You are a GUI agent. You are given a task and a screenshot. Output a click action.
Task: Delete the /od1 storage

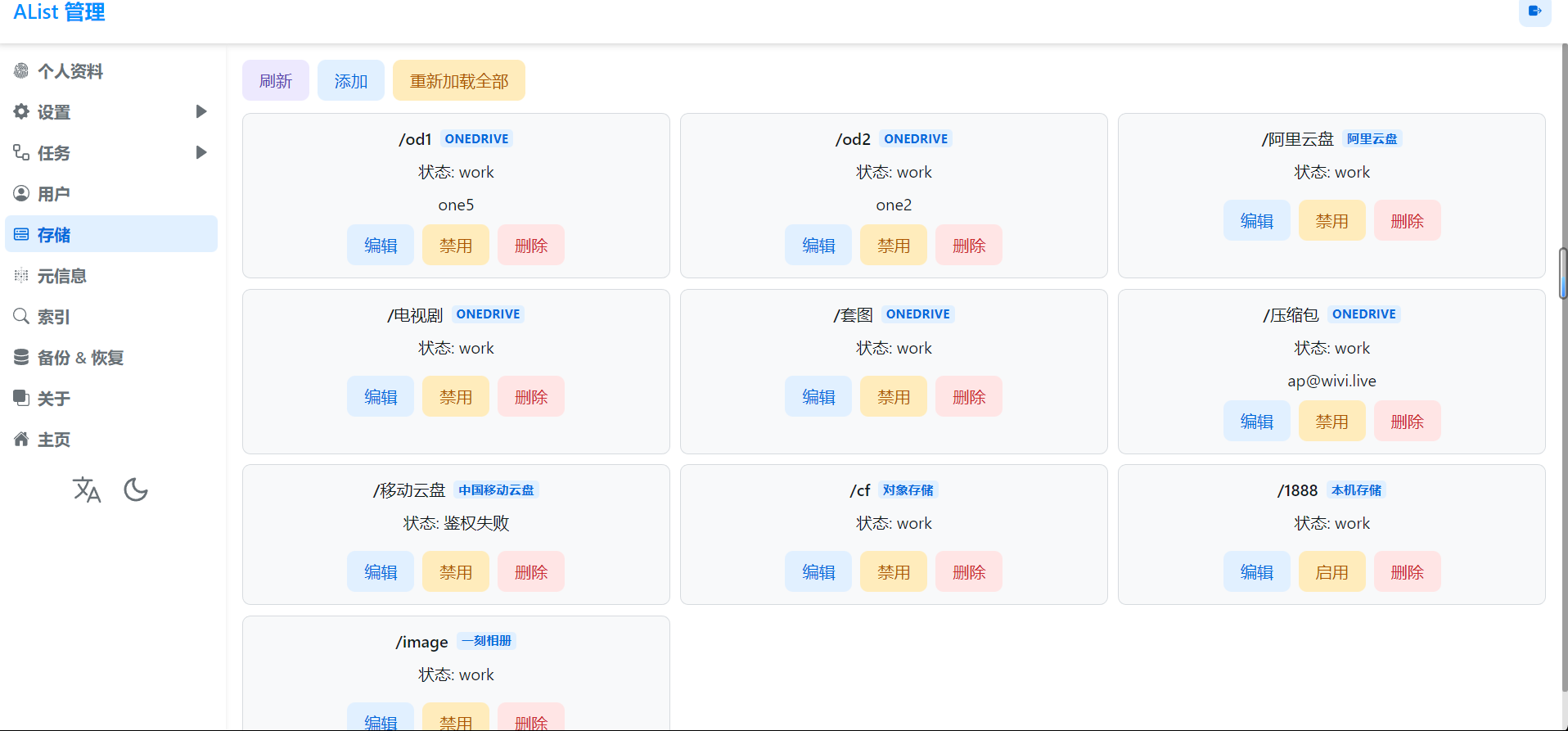tap(531, 245)
